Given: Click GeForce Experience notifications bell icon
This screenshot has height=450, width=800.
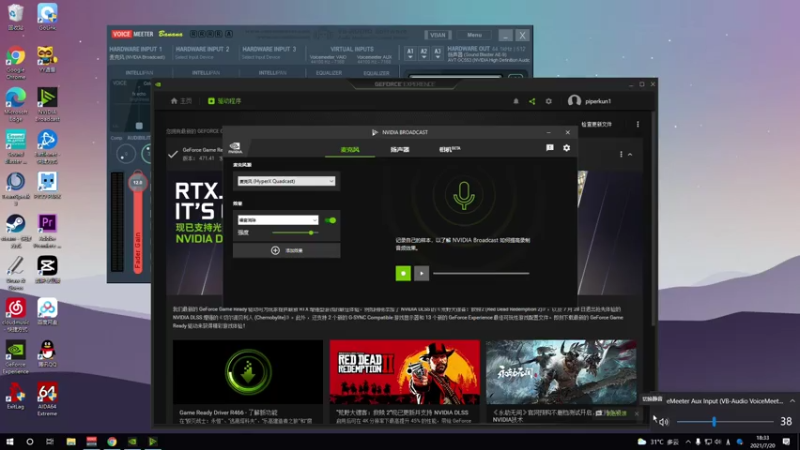Looking at the screenshot, I should pyautogui.click(x=516, y=101).
